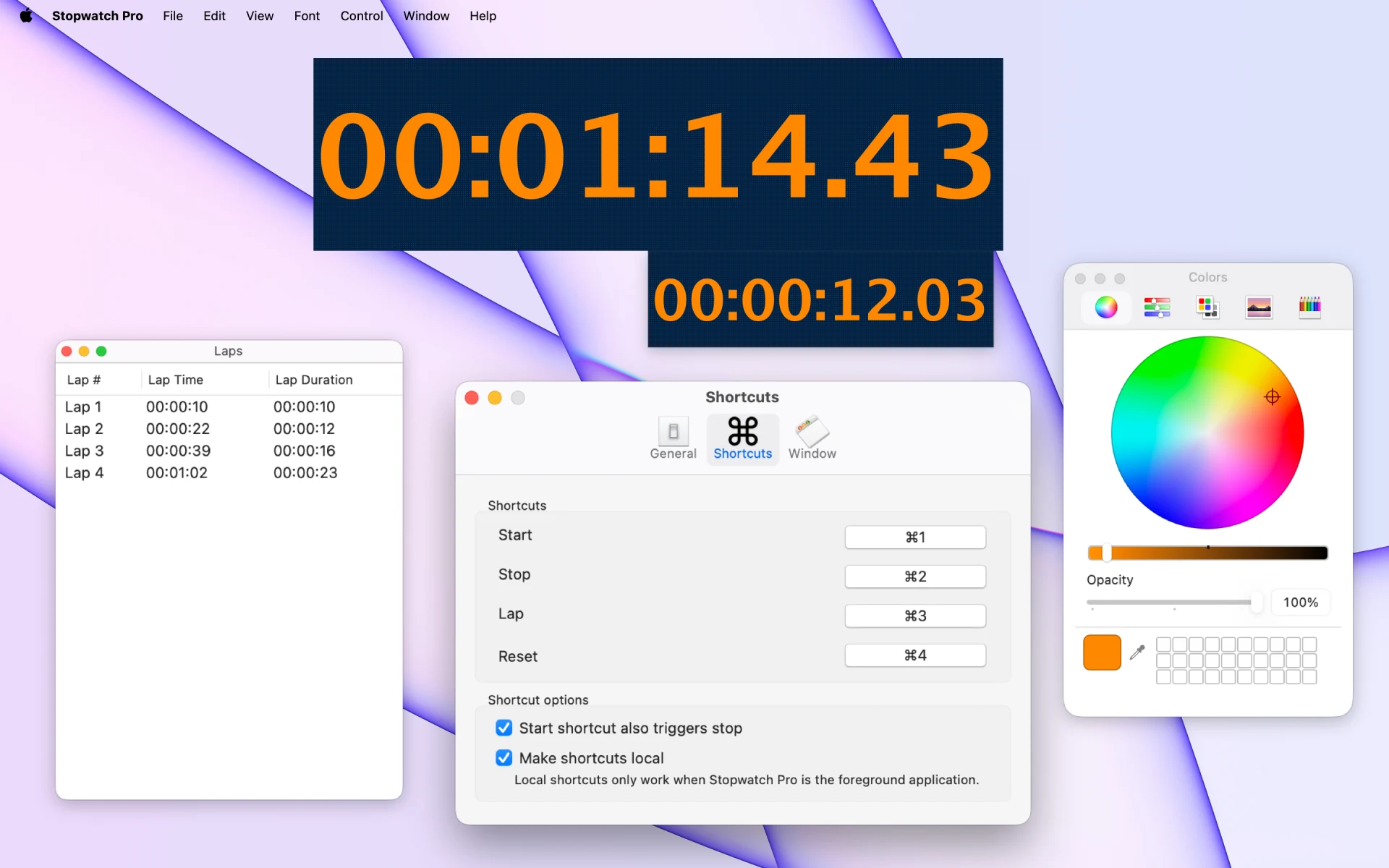Click the Start shortcut field ⌘1

point(915,537)
